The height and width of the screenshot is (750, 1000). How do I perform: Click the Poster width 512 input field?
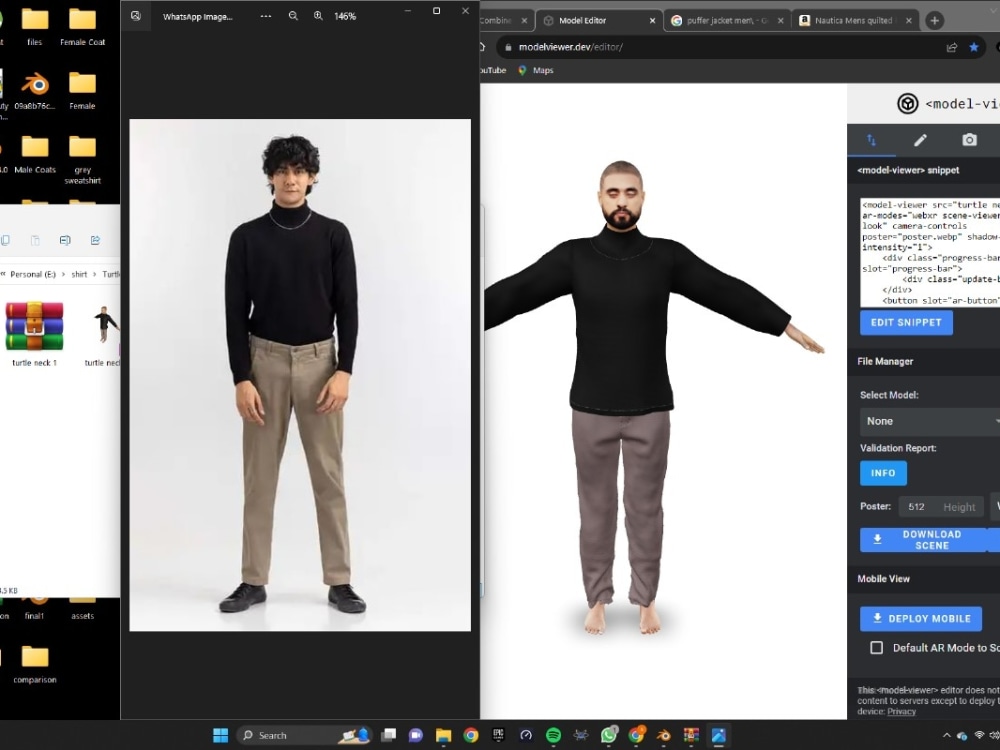pos(917,506)
